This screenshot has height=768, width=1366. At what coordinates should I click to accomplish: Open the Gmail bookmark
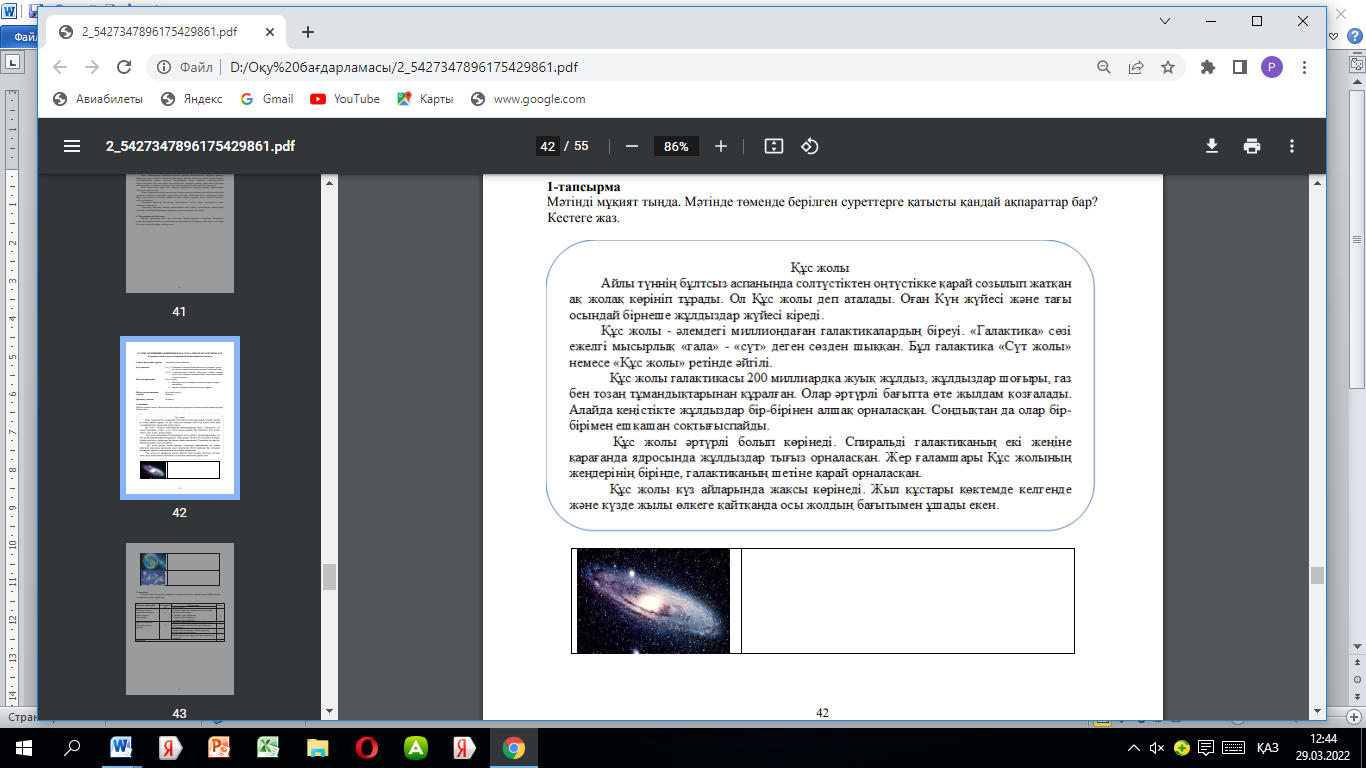point(267,99)
